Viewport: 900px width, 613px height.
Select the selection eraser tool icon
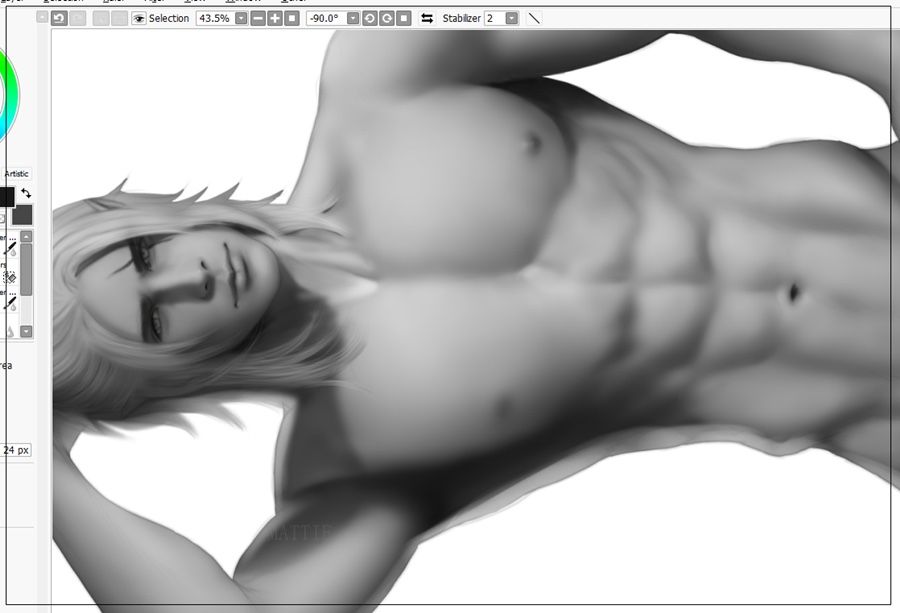(10, 278)
